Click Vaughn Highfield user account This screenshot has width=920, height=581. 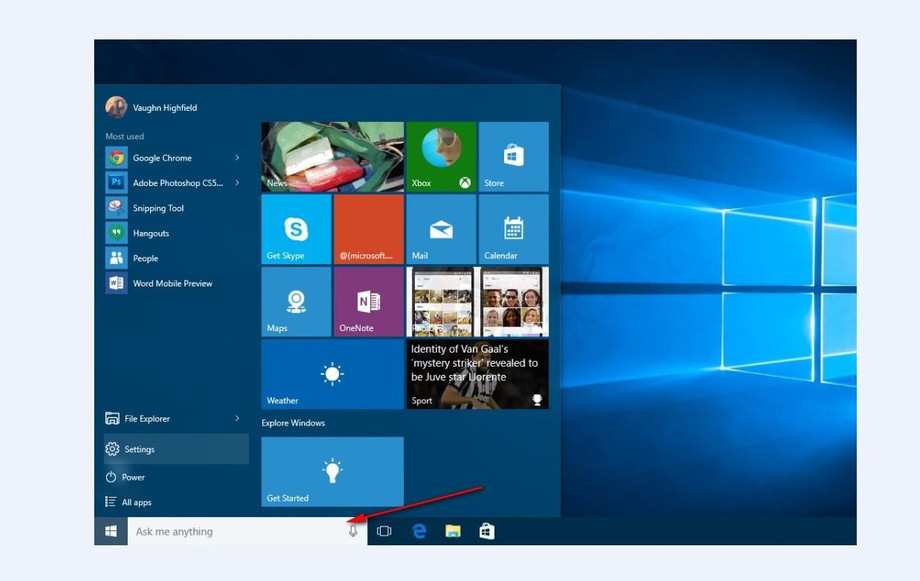[x=151, y=107]
